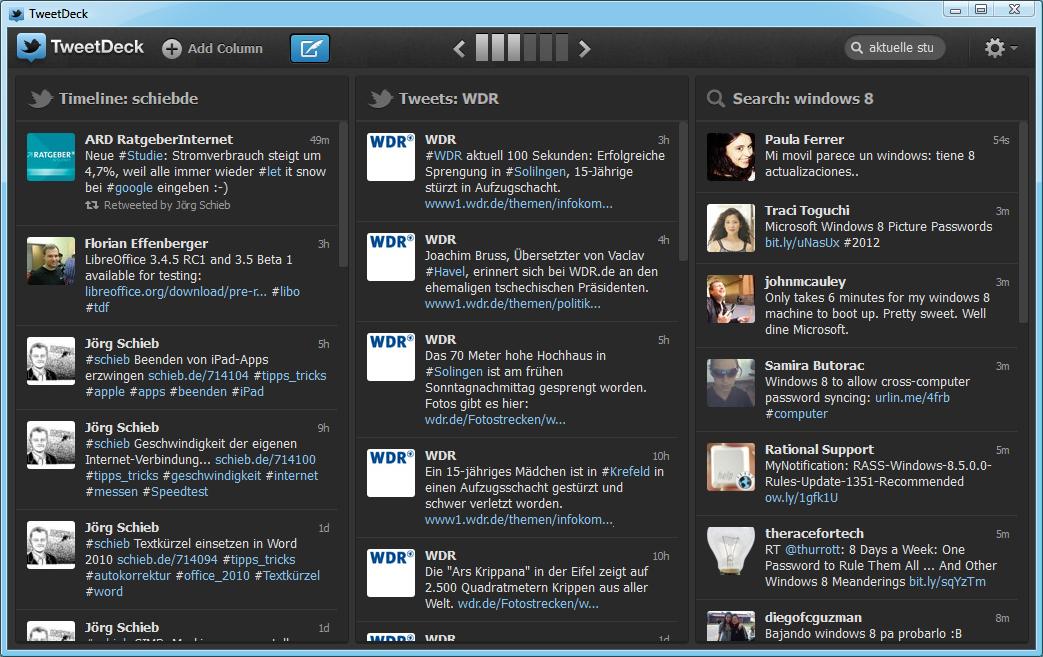The width and height of the screenshot is (1043, 657).
Task: Open the #Studie hashtag link
Action: [141, 156]
